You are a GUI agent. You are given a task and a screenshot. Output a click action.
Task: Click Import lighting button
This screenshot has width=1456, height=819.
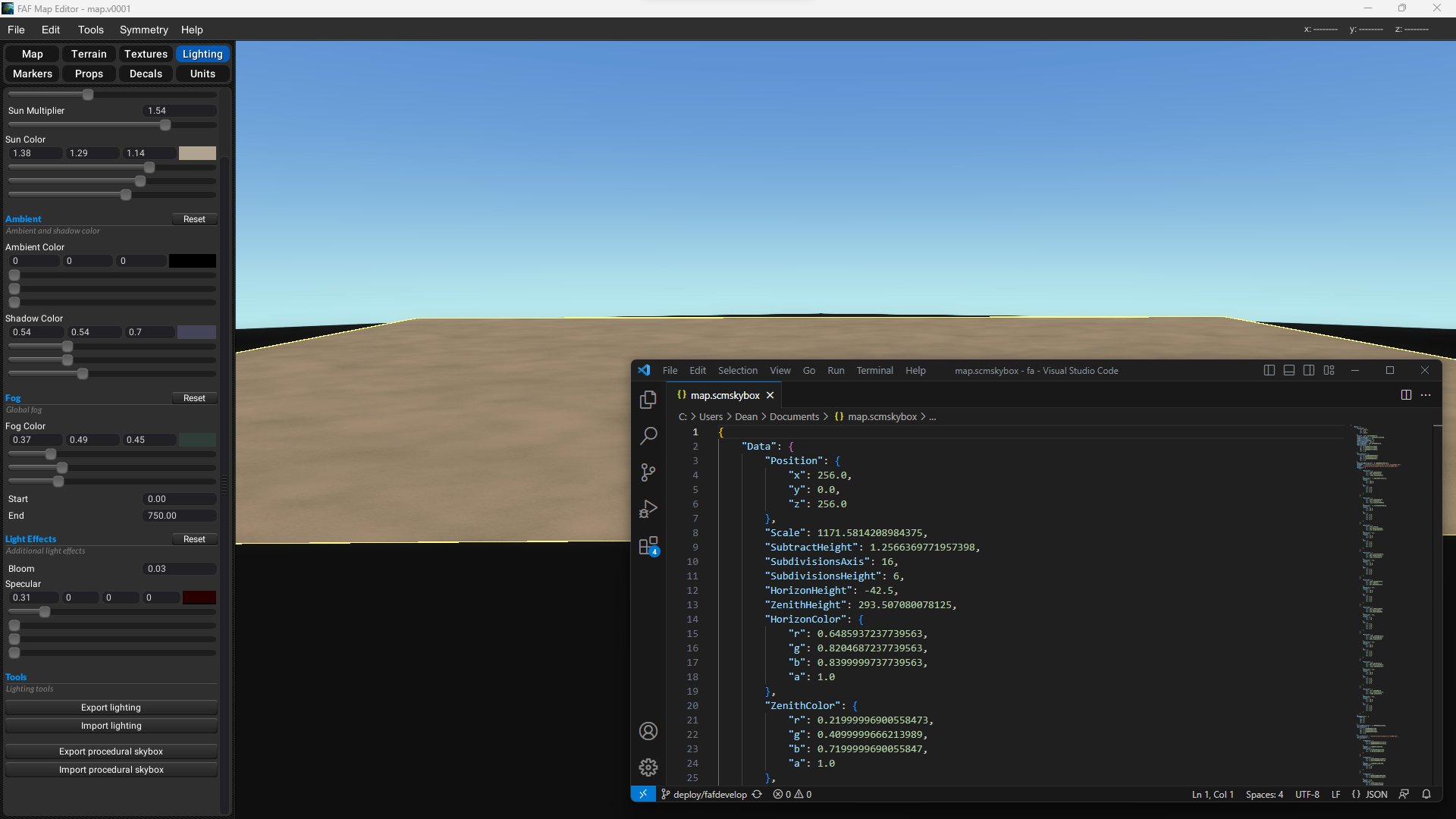click(111, 726)
